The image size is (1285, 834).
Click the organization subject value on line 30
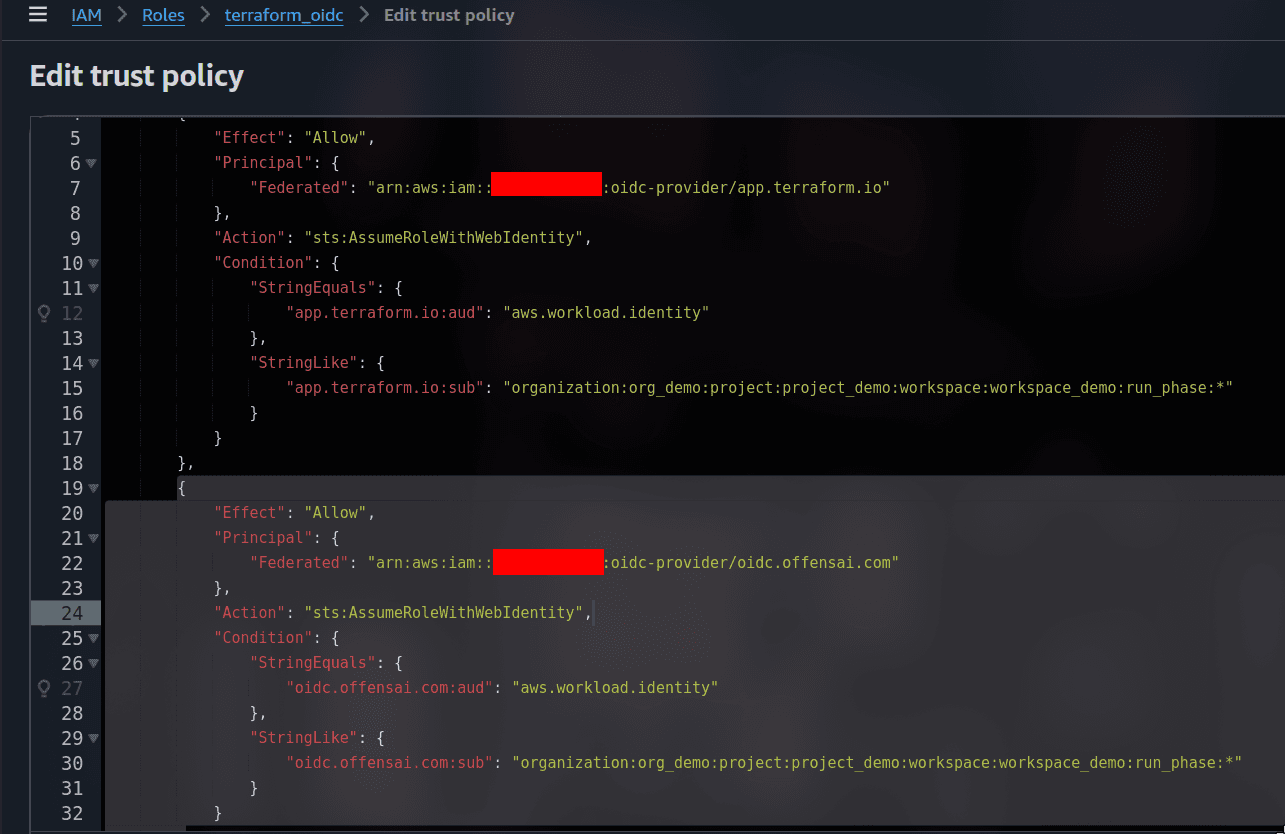tap(877, 763)
